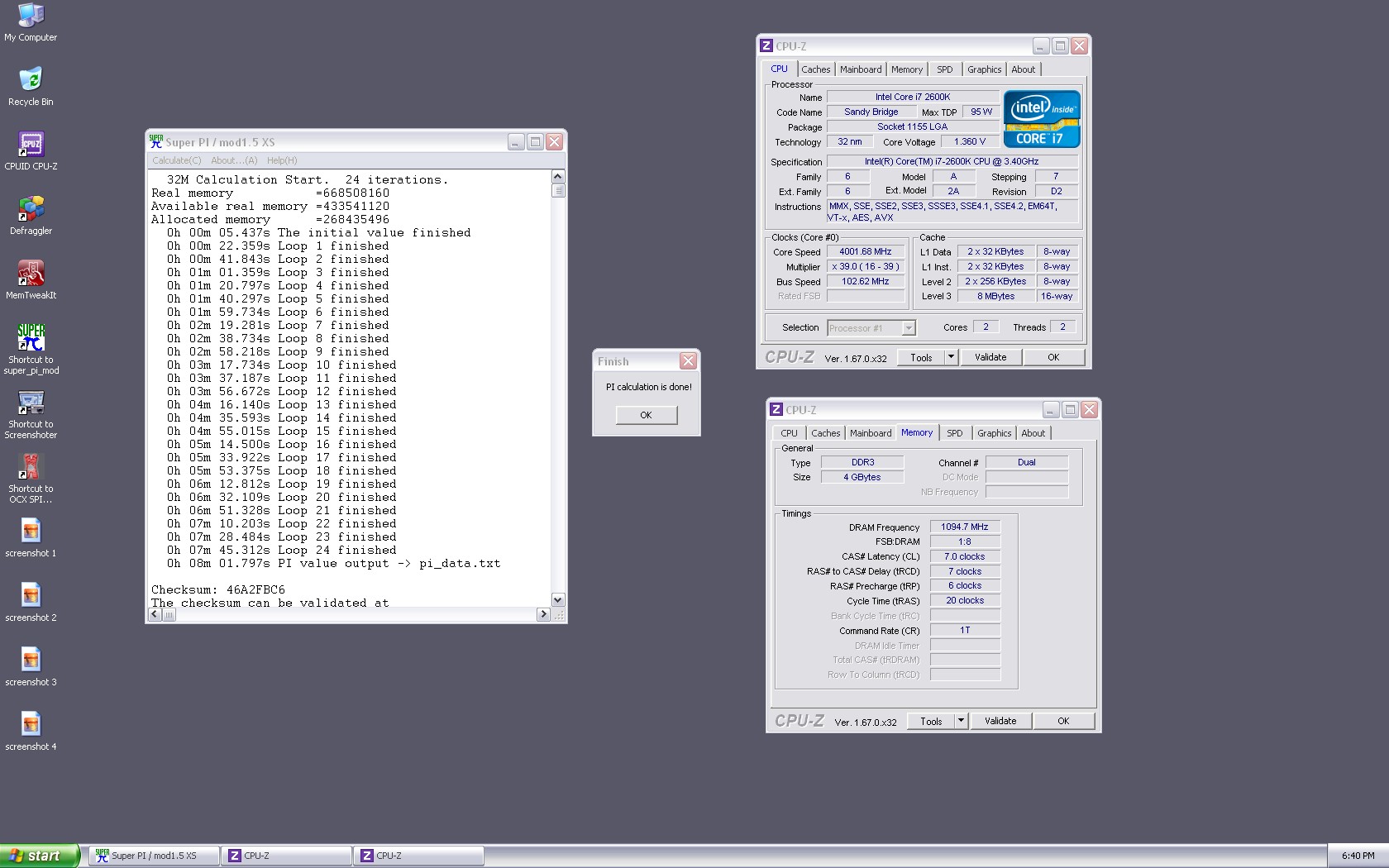Click the upper CPU-Z window title icon
1389x868 pixels.
pyautogui.click(x=766, y=46)
